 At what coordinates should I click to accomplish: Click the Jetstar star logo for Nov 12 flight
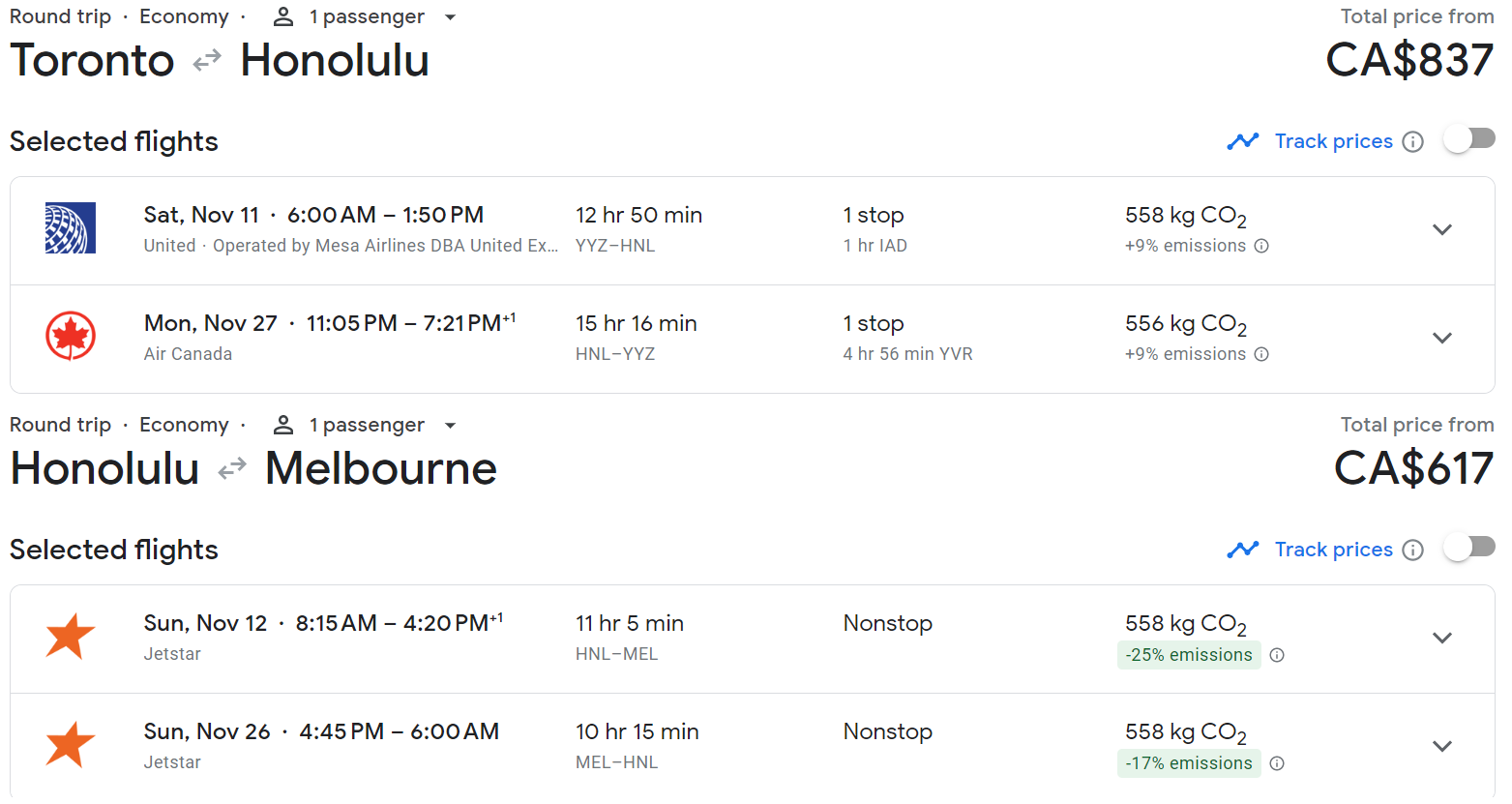[71, 637]
